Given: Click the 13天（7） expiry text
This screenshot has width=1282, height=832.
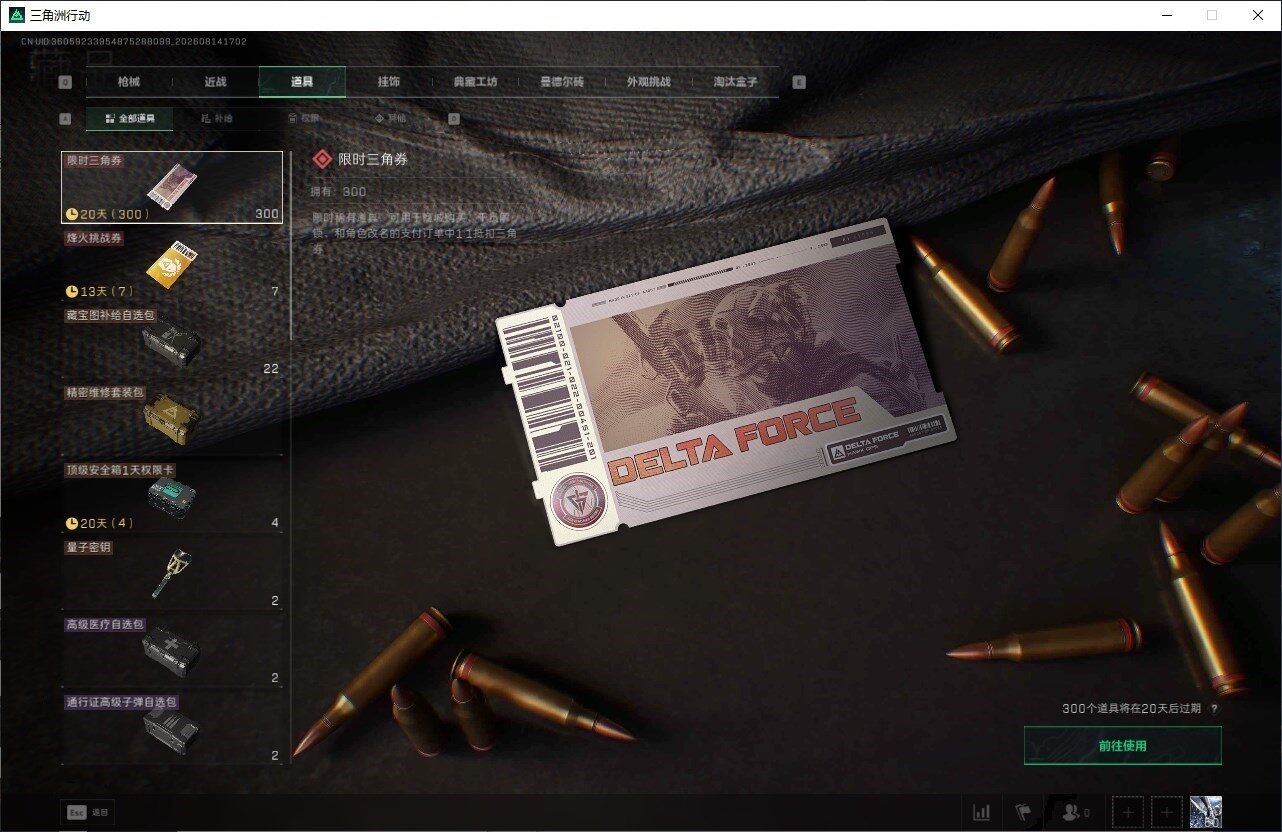Looking at the screenshot, I should click(x=107, y=292).
